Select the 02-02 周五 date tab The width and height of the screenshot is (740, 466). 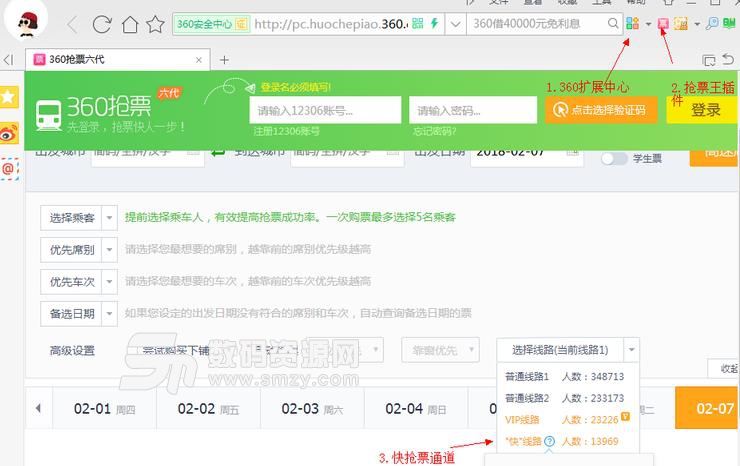pos(208,408)
